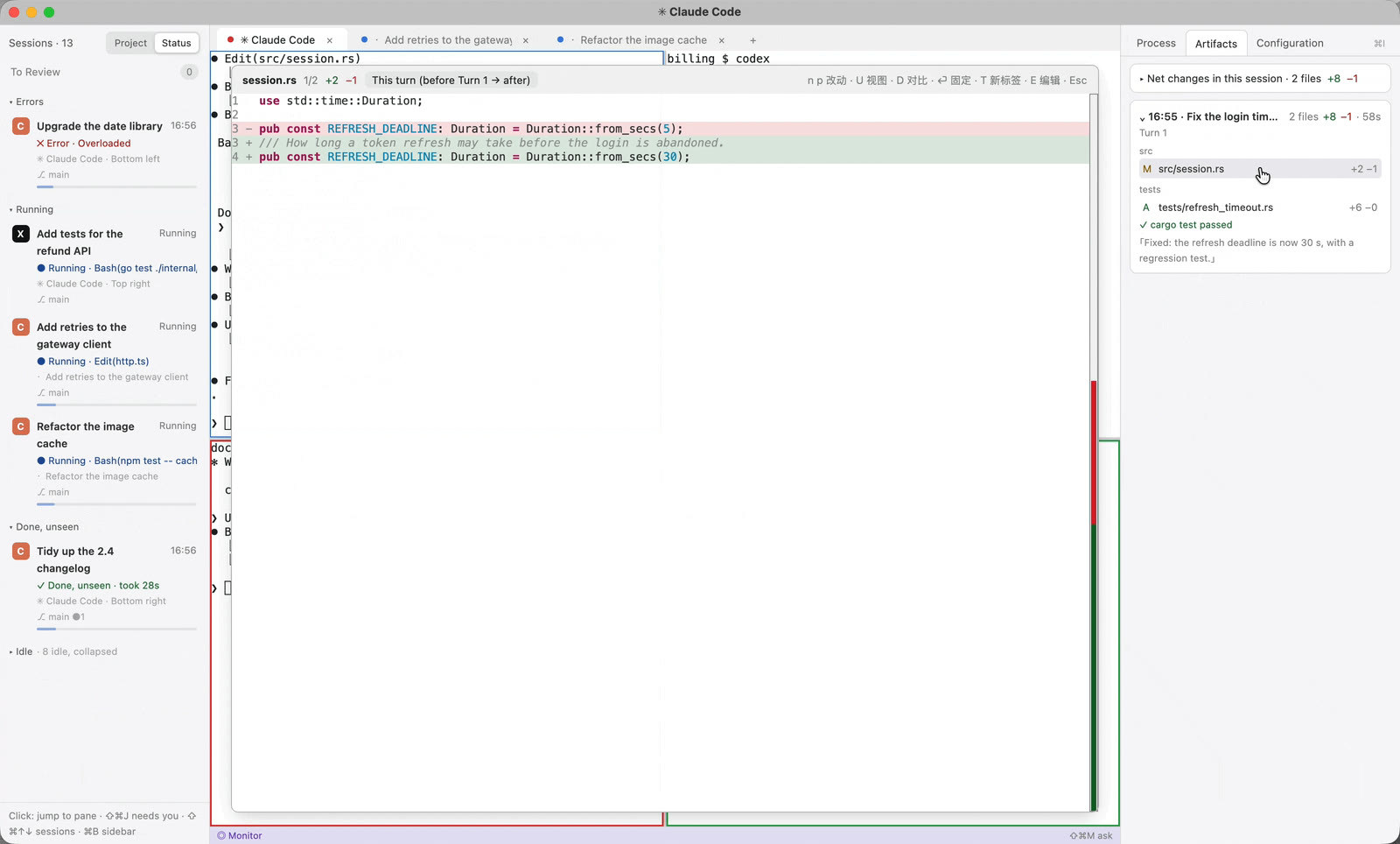Close the Add retries to the gateway tab
This screenshot has height=844, width=1400.
pyautogui.click(x=526, y=40)
